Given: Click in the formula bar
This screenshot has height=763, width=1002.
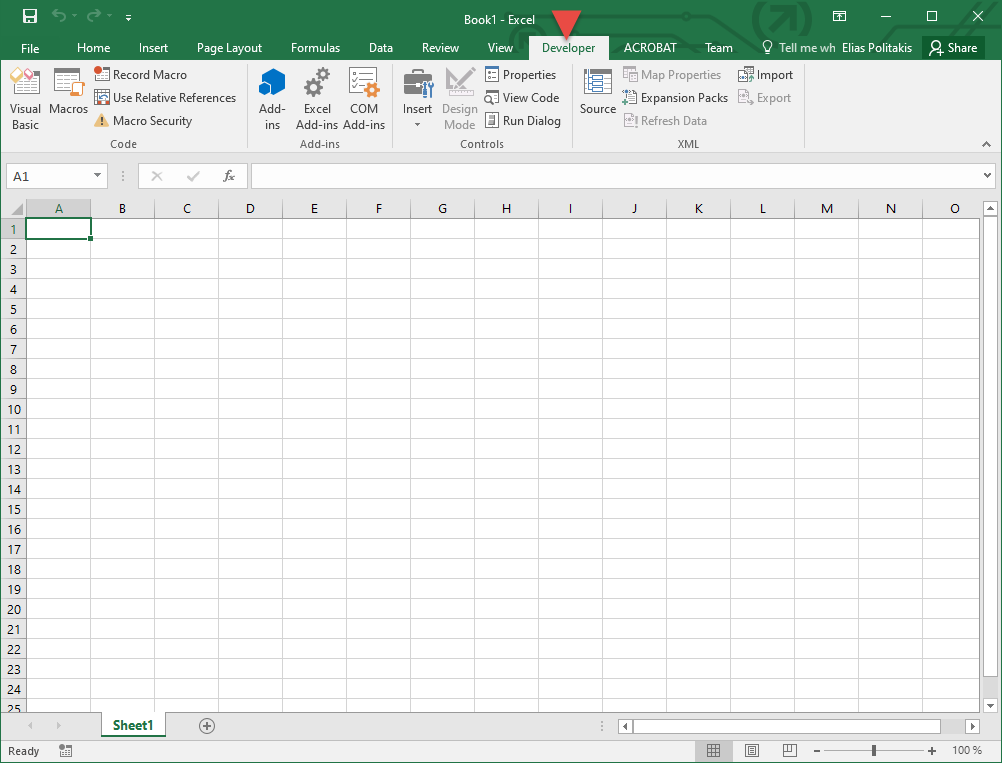Looking at the screenshot, I should [617, 176].
